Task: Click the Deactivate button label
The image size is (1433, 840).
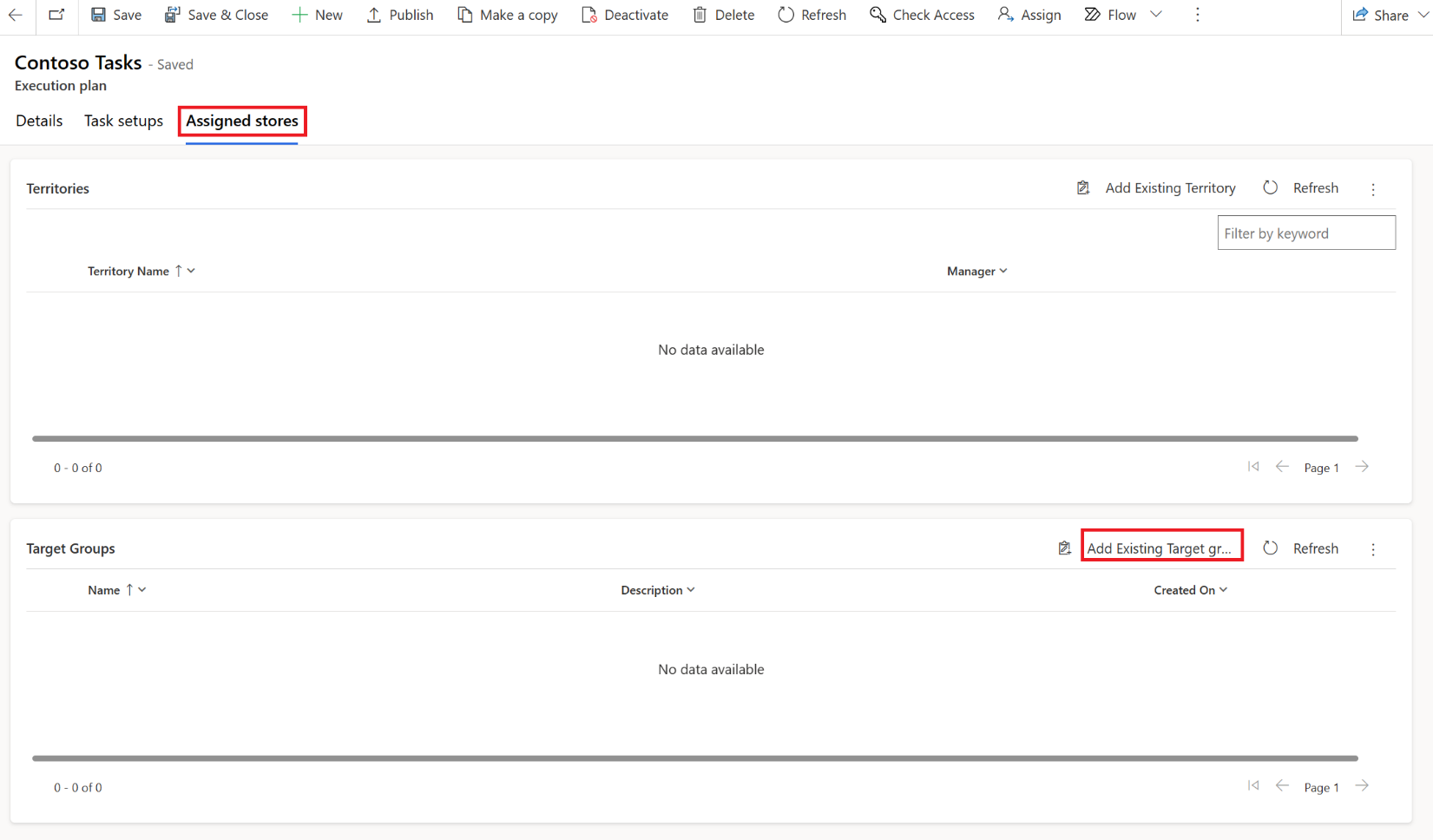Action: click(636, 15)
